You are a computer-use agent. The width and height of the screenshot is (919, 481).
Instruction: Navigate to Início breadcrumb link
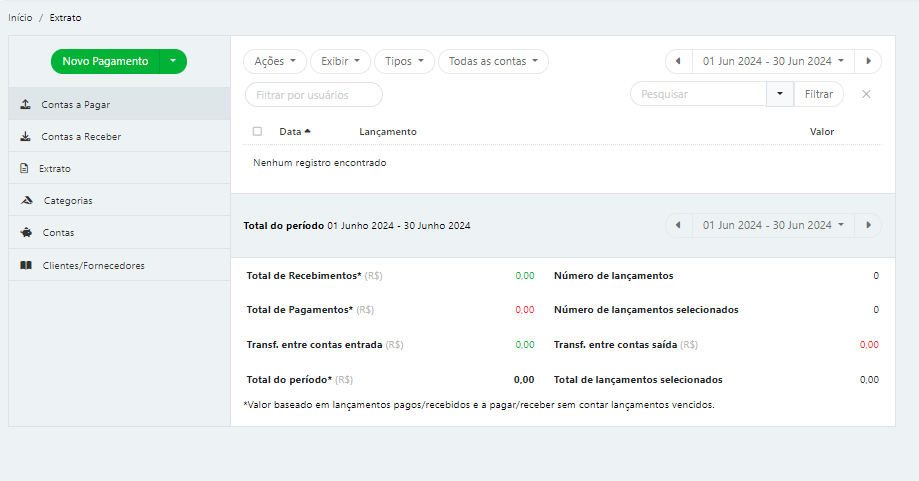pyautogui.click(x=20, y=18)
